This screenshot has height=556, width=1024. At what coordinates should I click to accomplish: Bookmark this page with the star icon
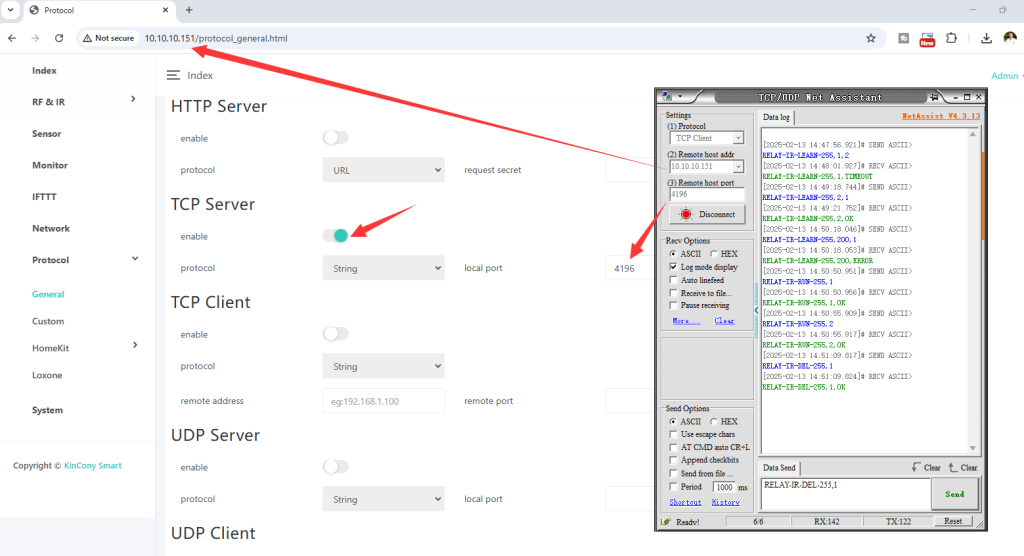pos(871,38)
